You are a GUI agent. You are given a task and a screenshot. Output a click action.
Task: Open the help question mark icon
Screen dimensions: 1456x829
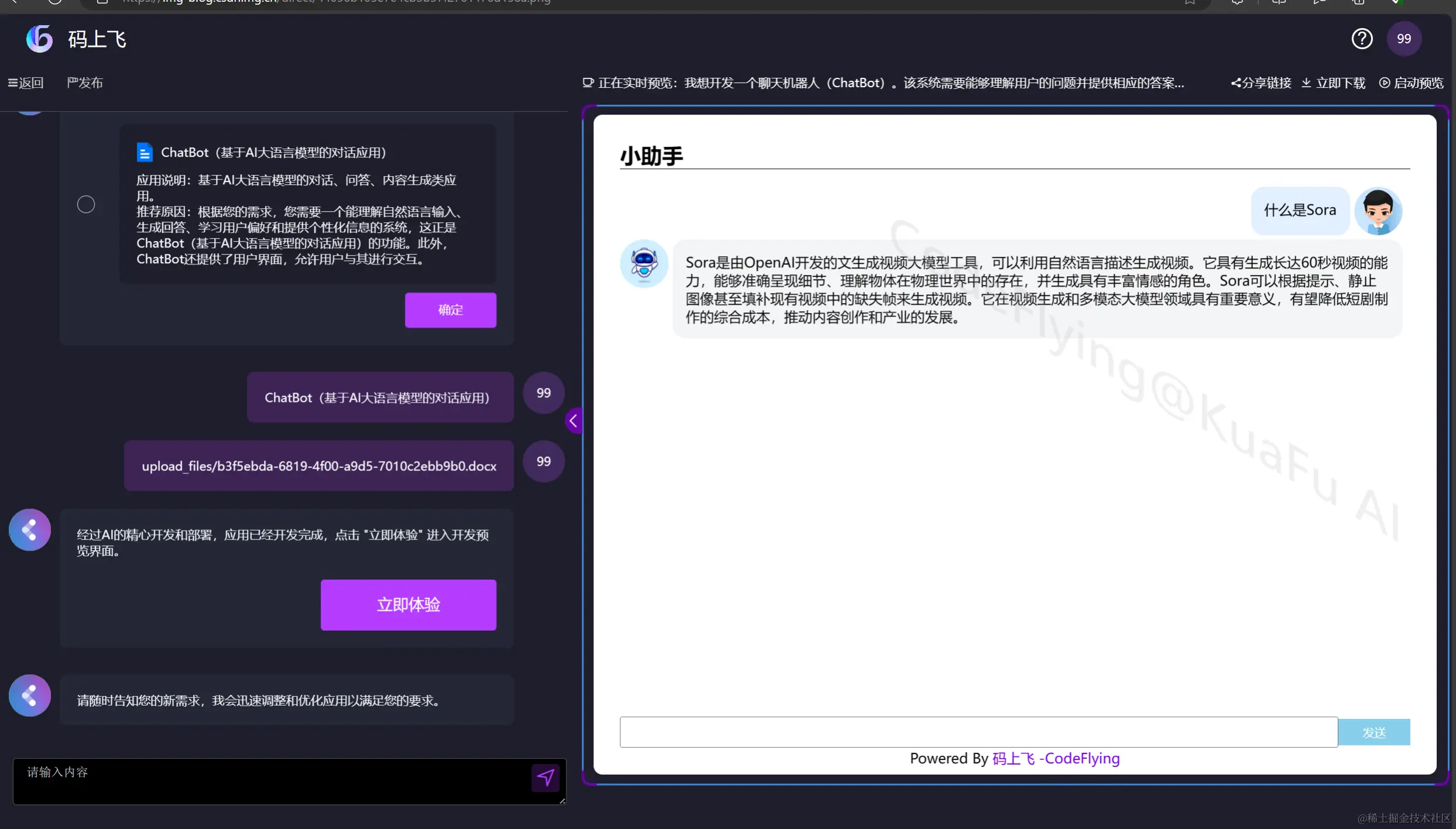tap(1362, 39)
